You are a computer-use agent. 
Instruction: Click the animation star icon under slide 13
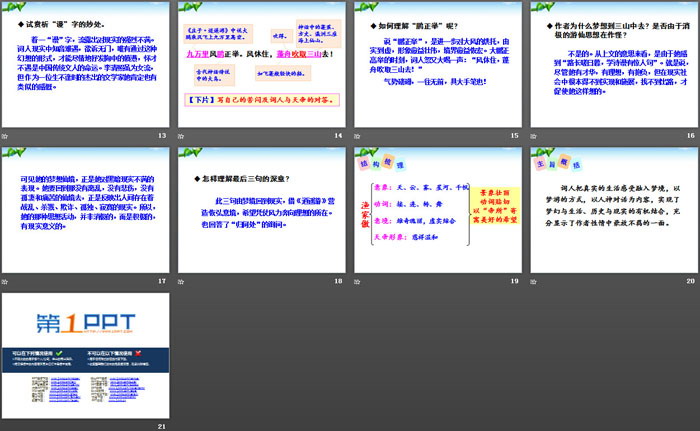[8, 136]
